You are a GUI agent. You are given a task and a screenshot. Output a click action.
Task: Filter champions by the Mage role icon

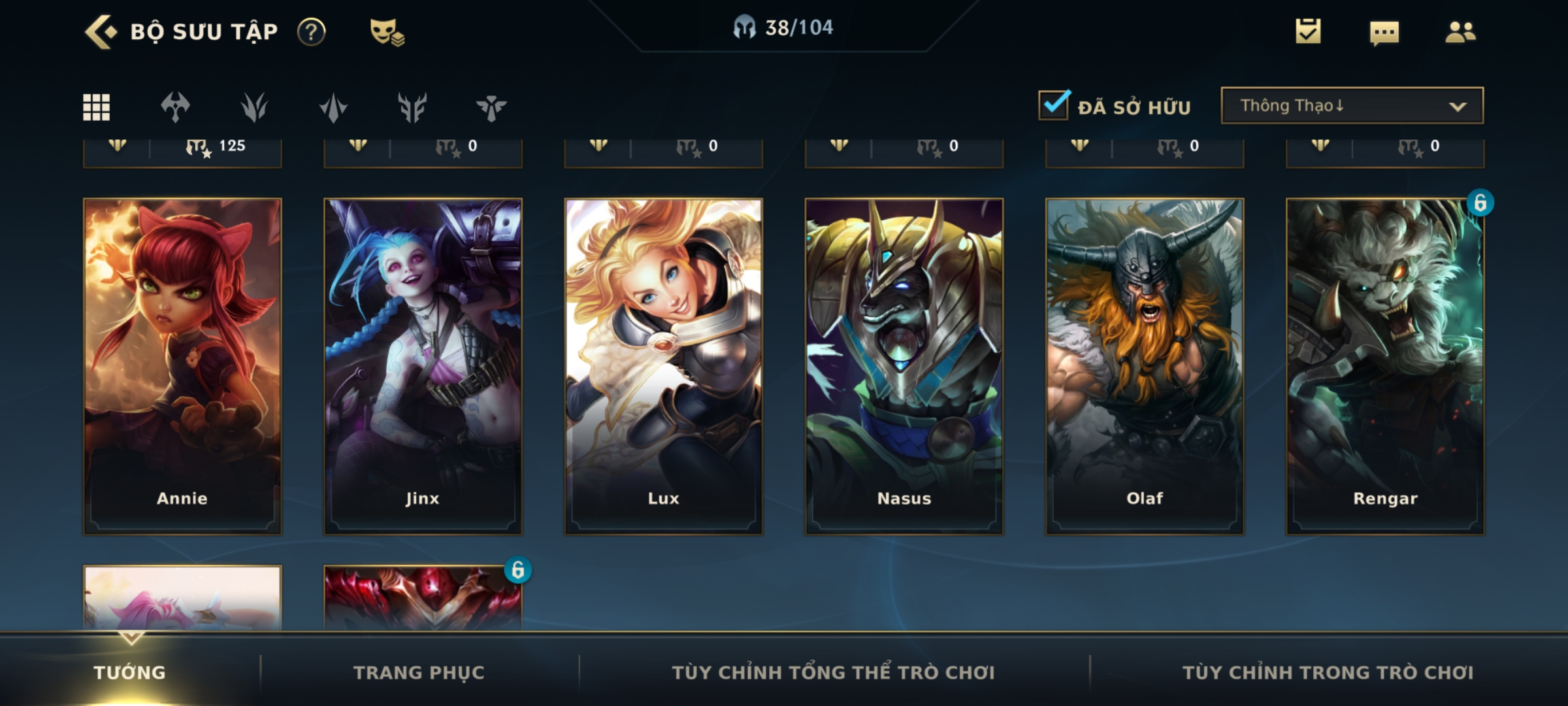[x=254, y=107]
